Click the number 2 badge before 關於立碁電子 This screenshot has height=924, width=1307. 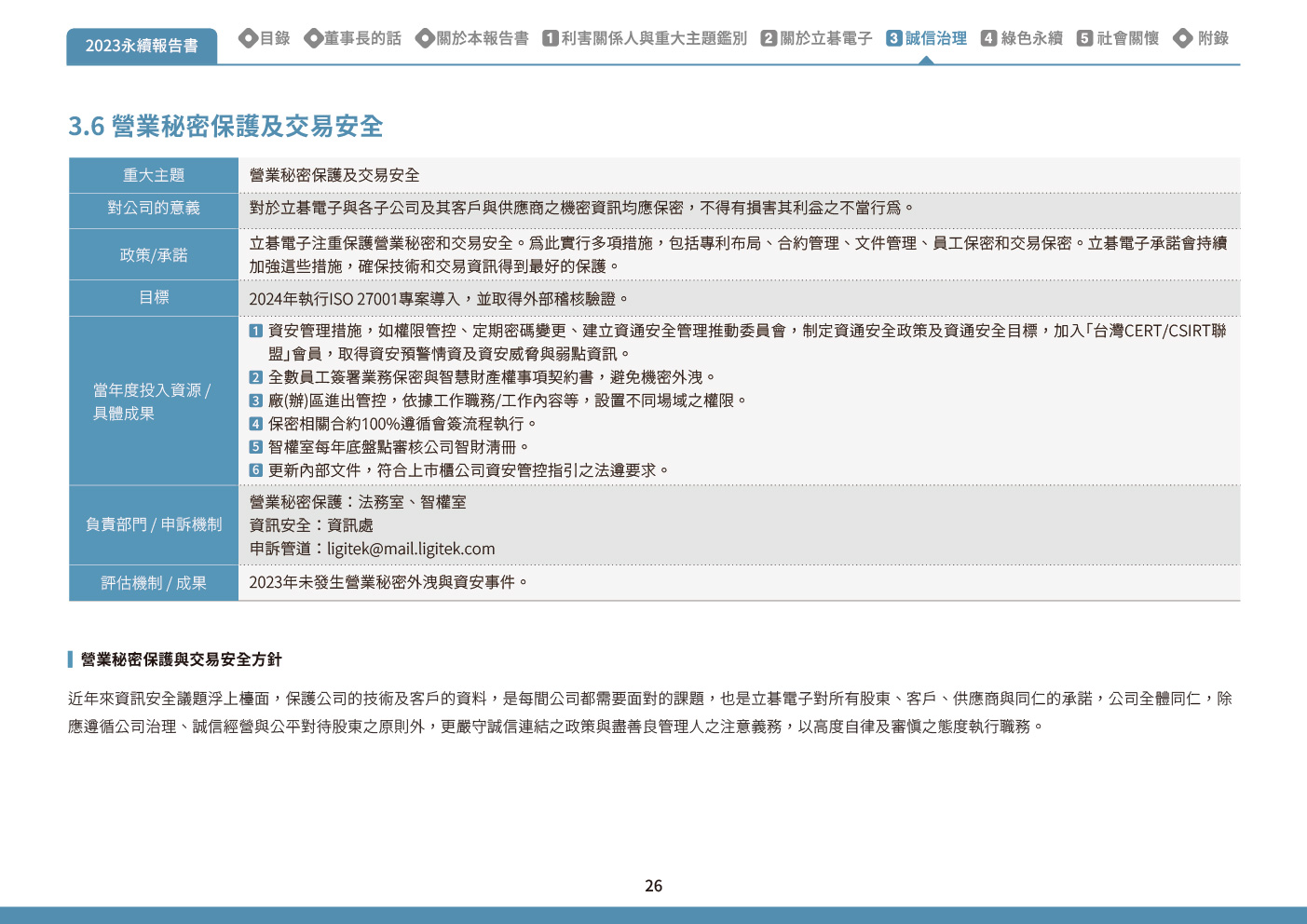click(x=769, y=38)
